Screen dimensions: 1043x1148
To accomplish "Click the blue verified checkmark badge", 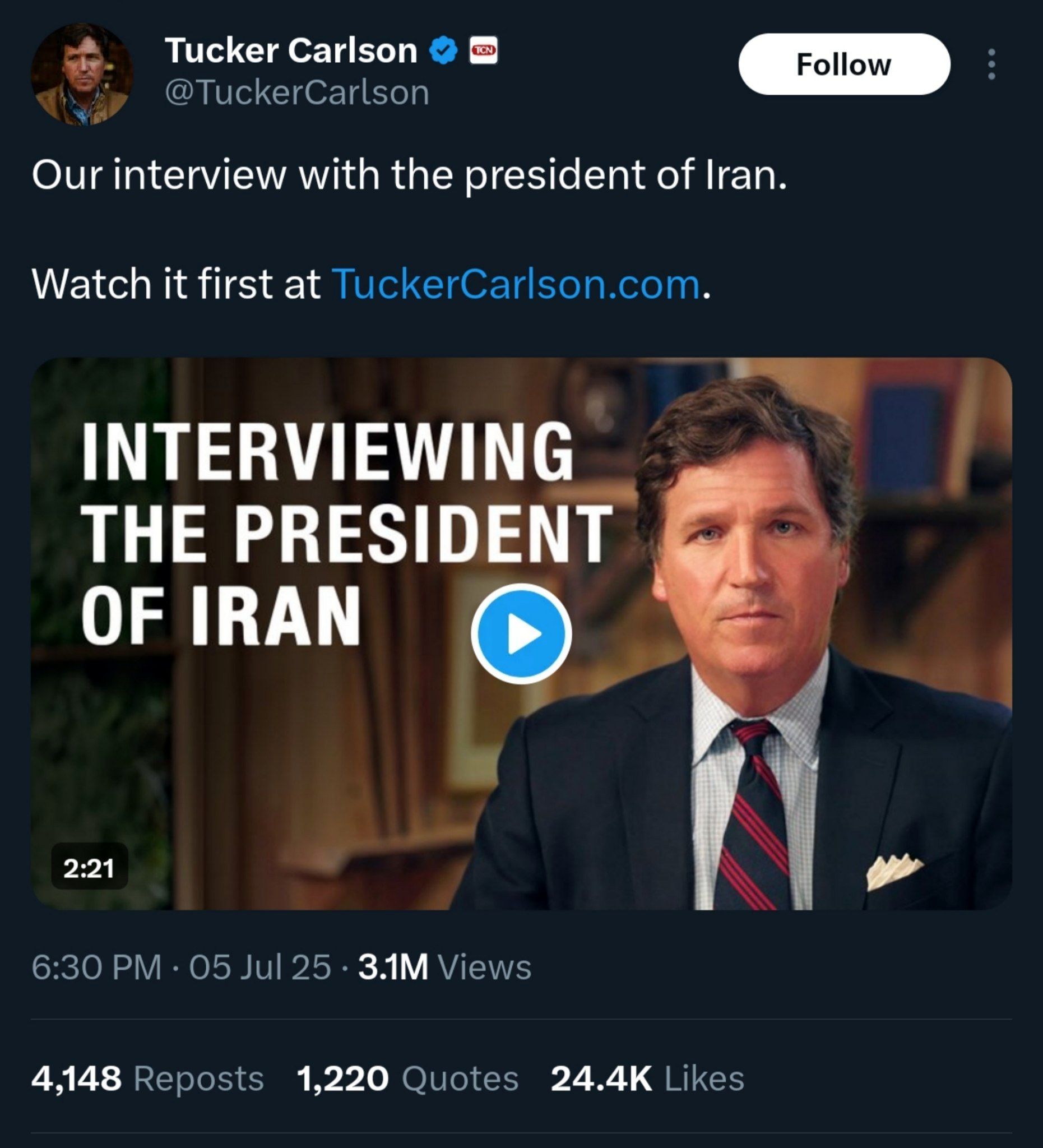I will 443,50.
